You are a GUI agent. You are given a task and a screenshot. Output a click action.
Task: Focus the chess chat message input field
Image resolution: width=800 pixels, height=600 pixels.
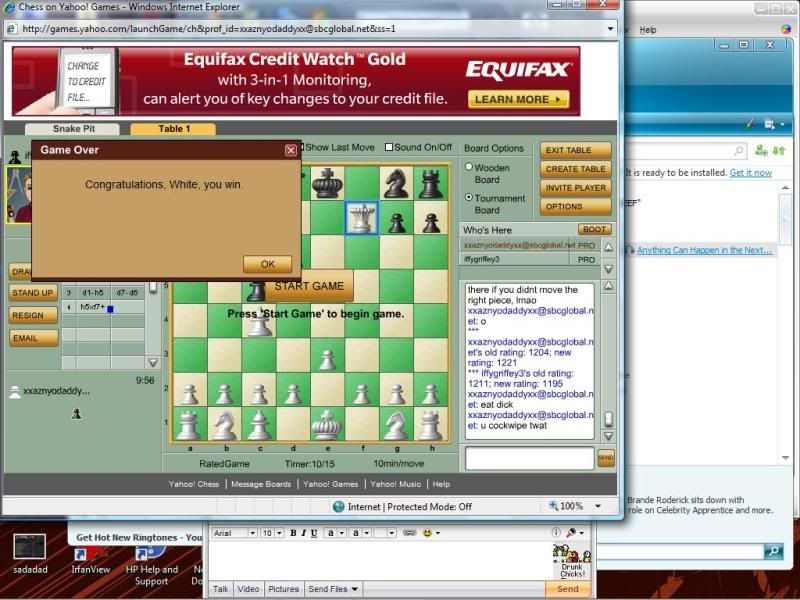click(x=530, y=458)
